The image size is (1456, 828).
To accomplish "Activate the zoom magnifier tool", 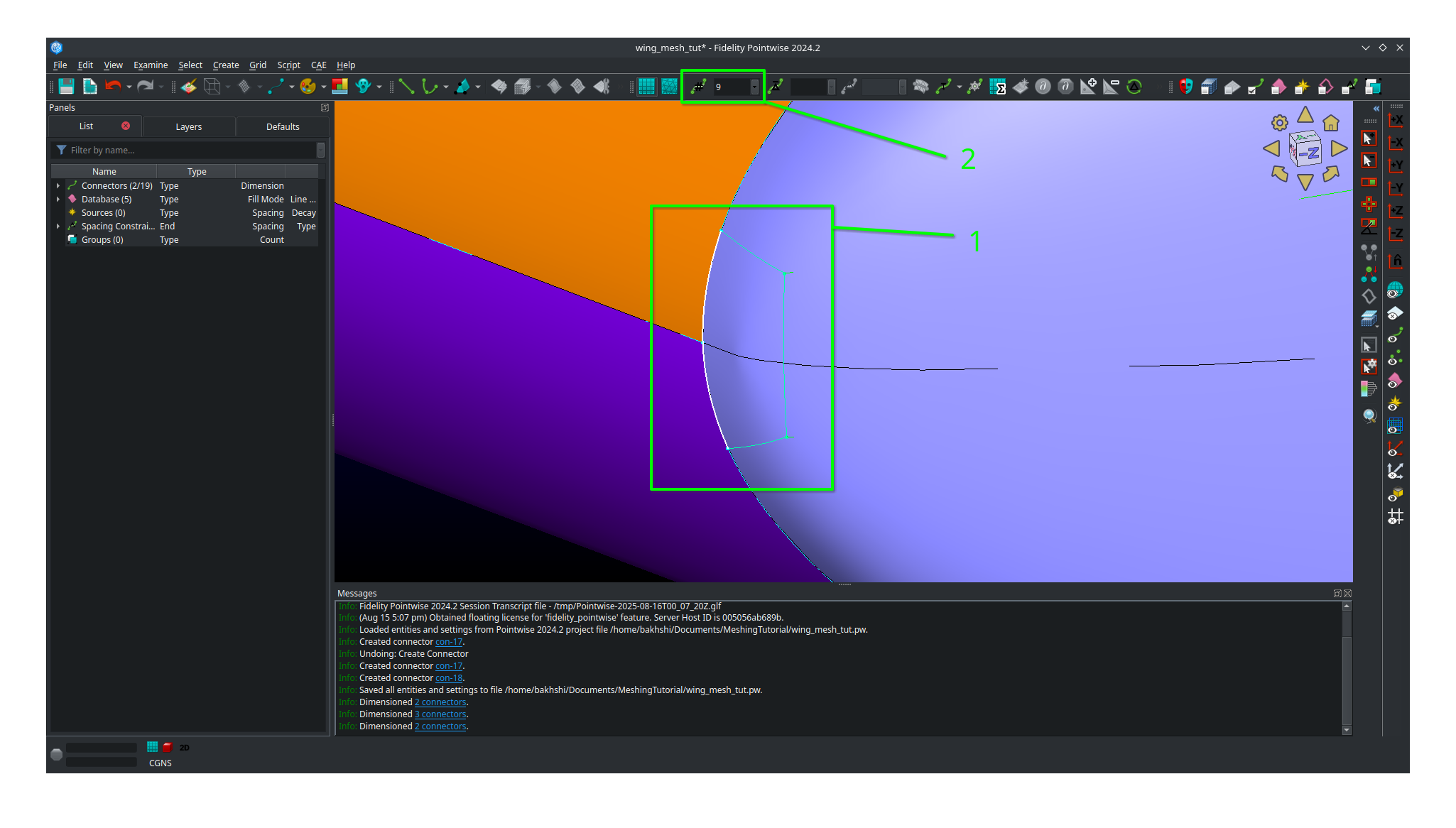I will pyautogui.click(x=1370, y=416).
